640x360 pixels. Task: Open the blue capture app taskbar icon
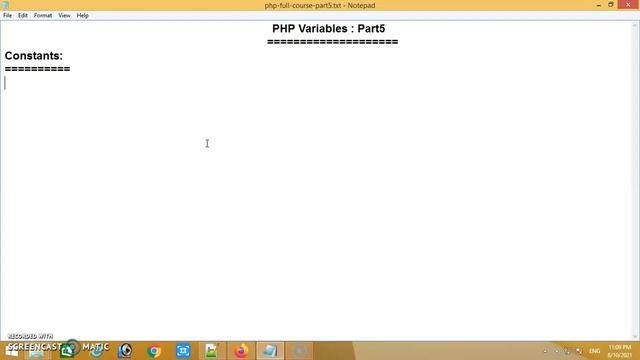click(x=183, y=351)
